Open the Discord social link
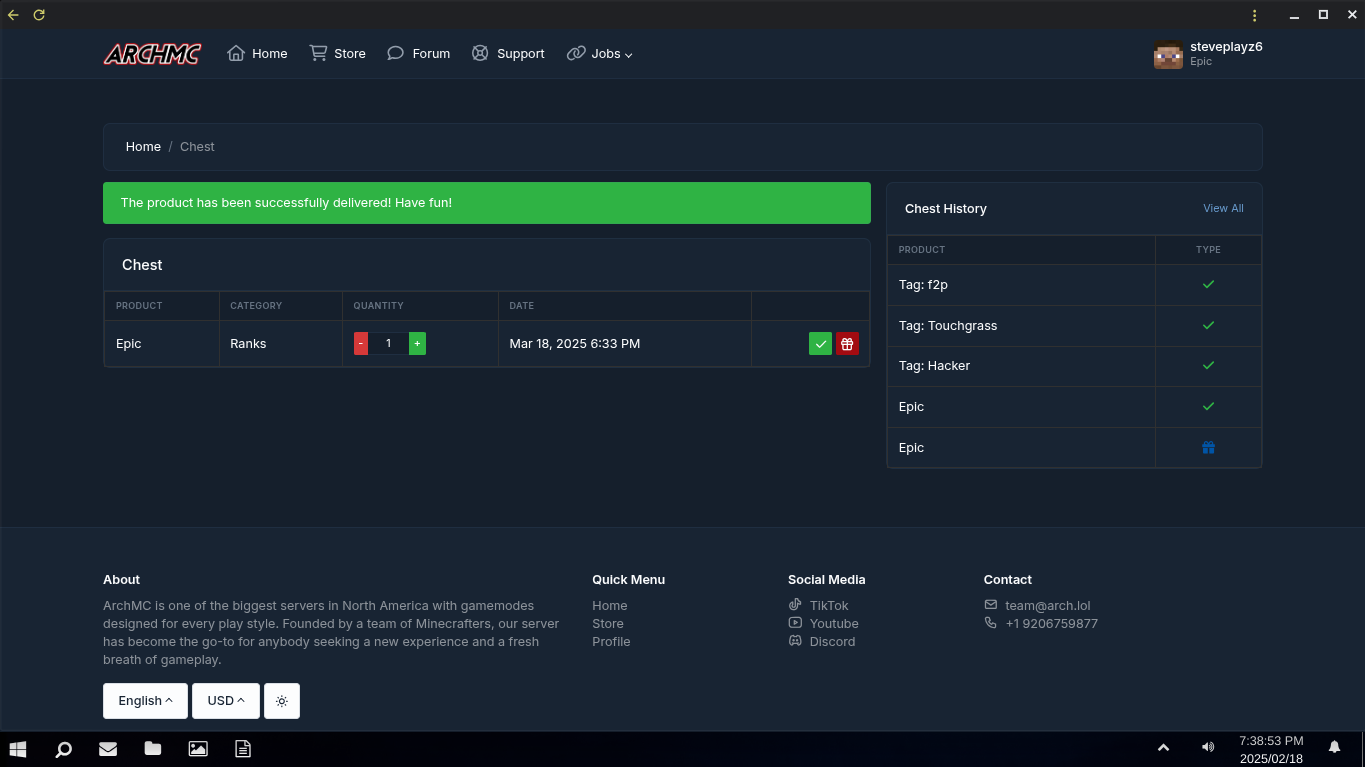The image size is (1365, 767). click(x=821, y=642)
